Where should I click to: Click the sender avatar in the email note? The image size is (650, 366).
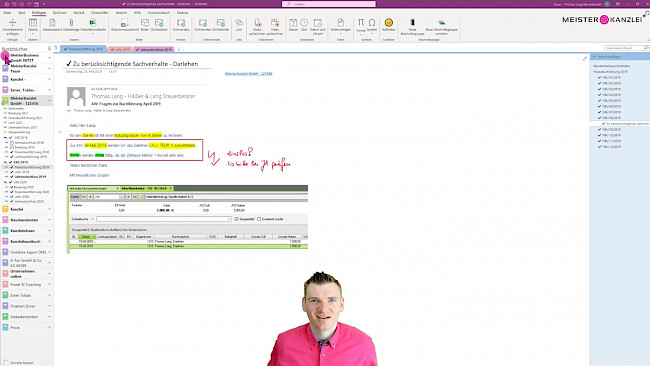[x=76, y=97]
